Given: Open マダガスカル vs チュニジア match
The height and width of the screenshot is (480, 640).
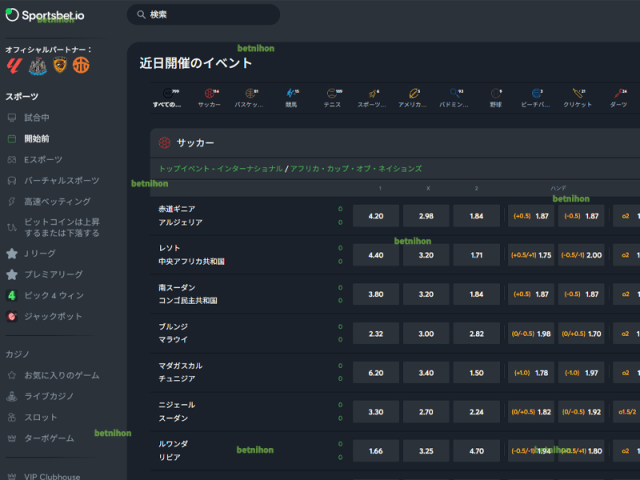Looking at the screenshot, I should pyautogui.click(x=180, y=372).
